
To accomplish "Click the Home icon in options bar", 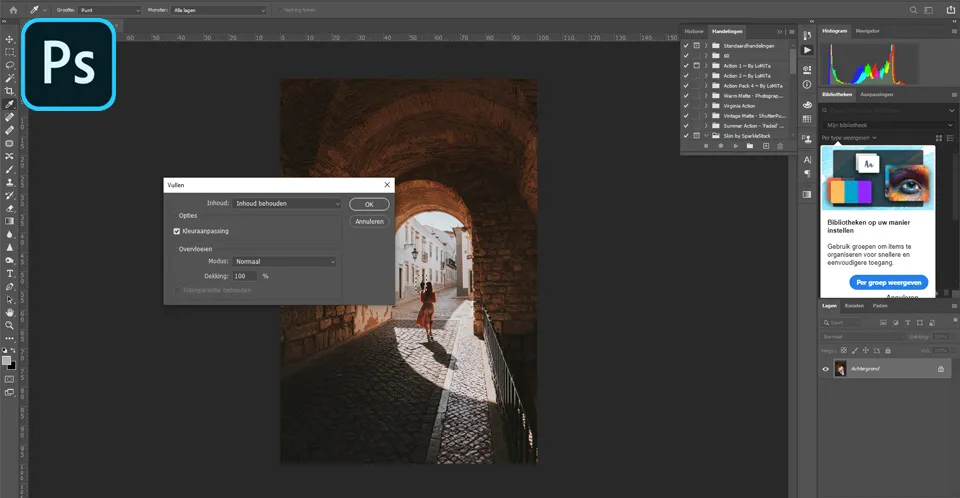I will coord(13,10).
